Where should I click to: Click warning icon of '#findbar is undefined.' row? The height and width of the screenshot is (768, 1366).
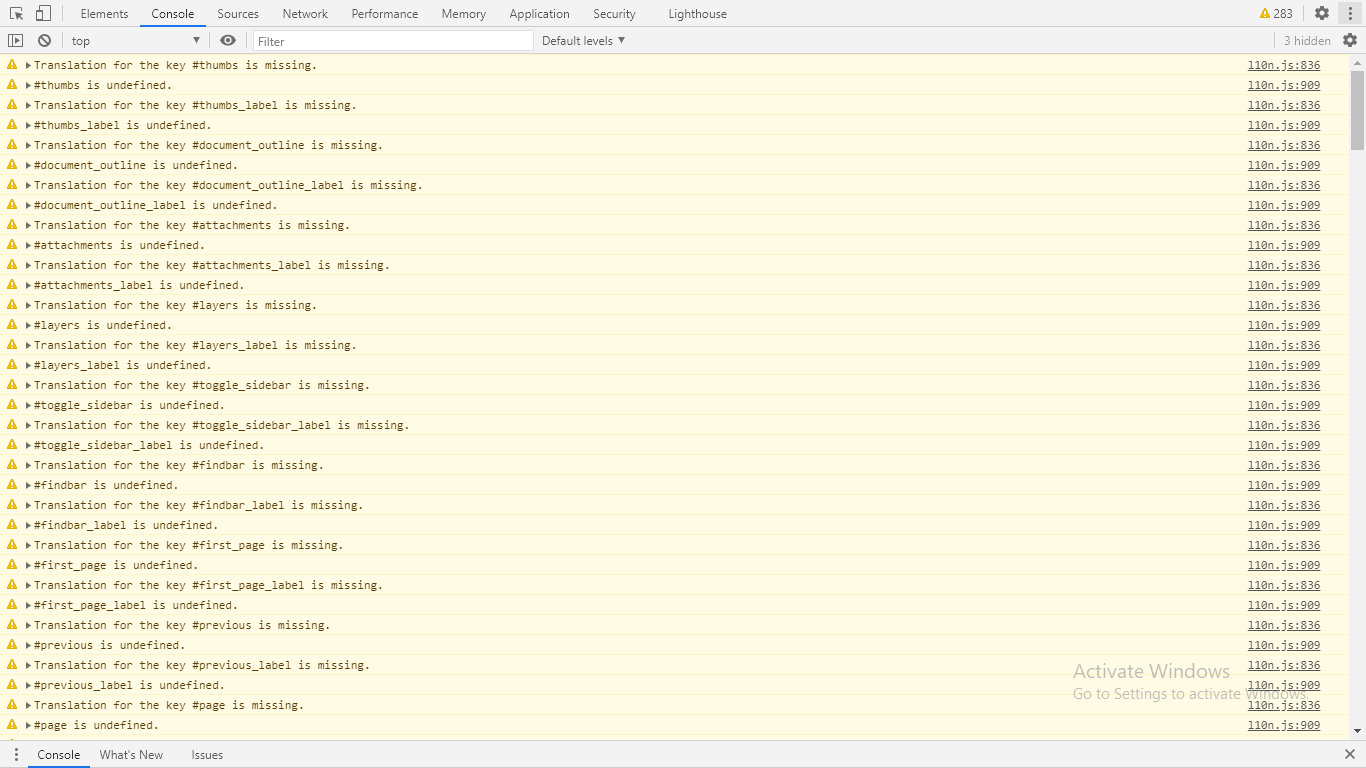pos(12,485)
